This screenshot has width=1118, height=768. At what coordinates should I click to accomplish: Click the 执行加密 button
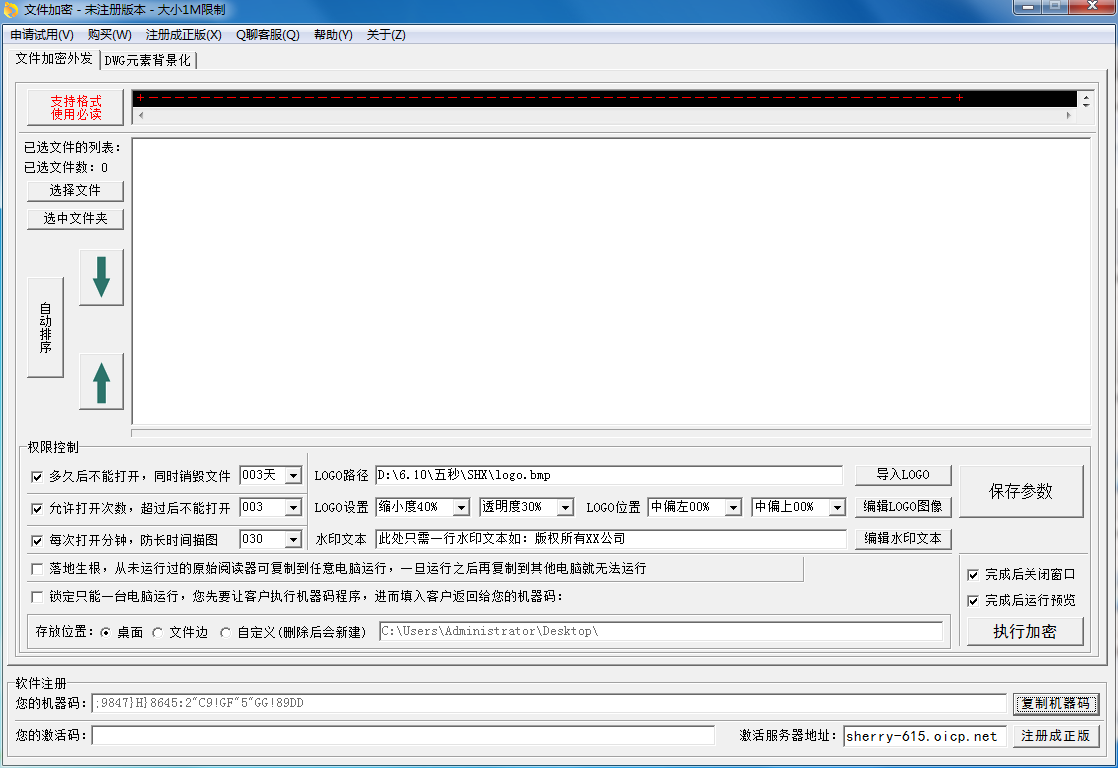click(1025, 632)
